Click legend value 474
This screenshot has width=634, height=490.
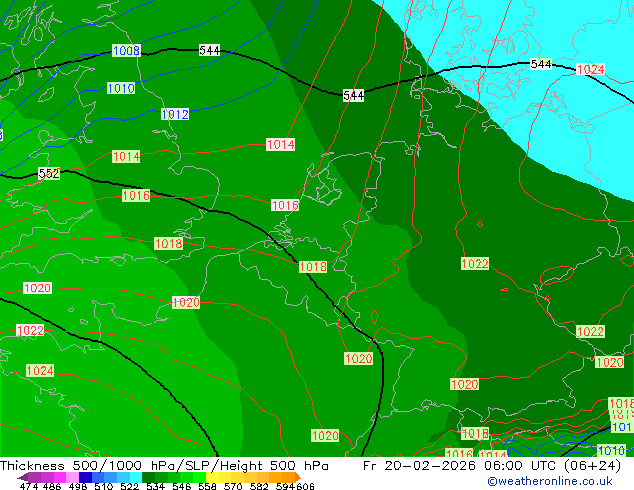pyautogui.click(x=28, y=486)
